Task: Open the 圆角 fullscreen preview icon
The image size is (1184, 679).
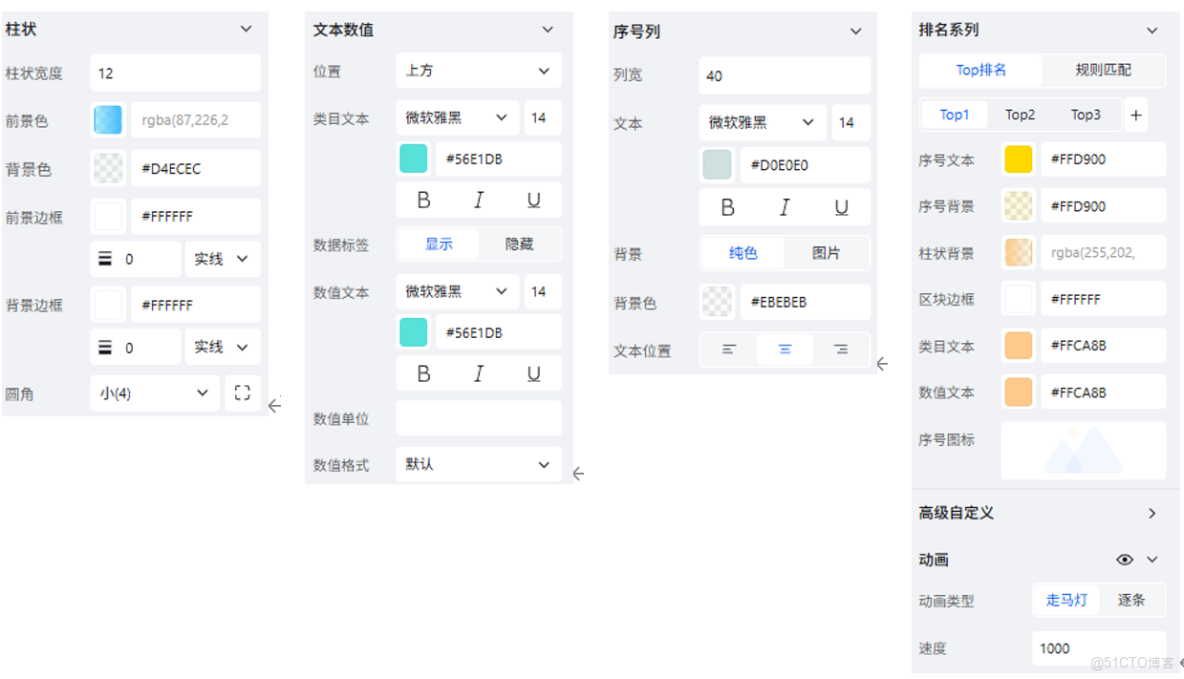Action: pyautogui.click(x=241, y=393)
